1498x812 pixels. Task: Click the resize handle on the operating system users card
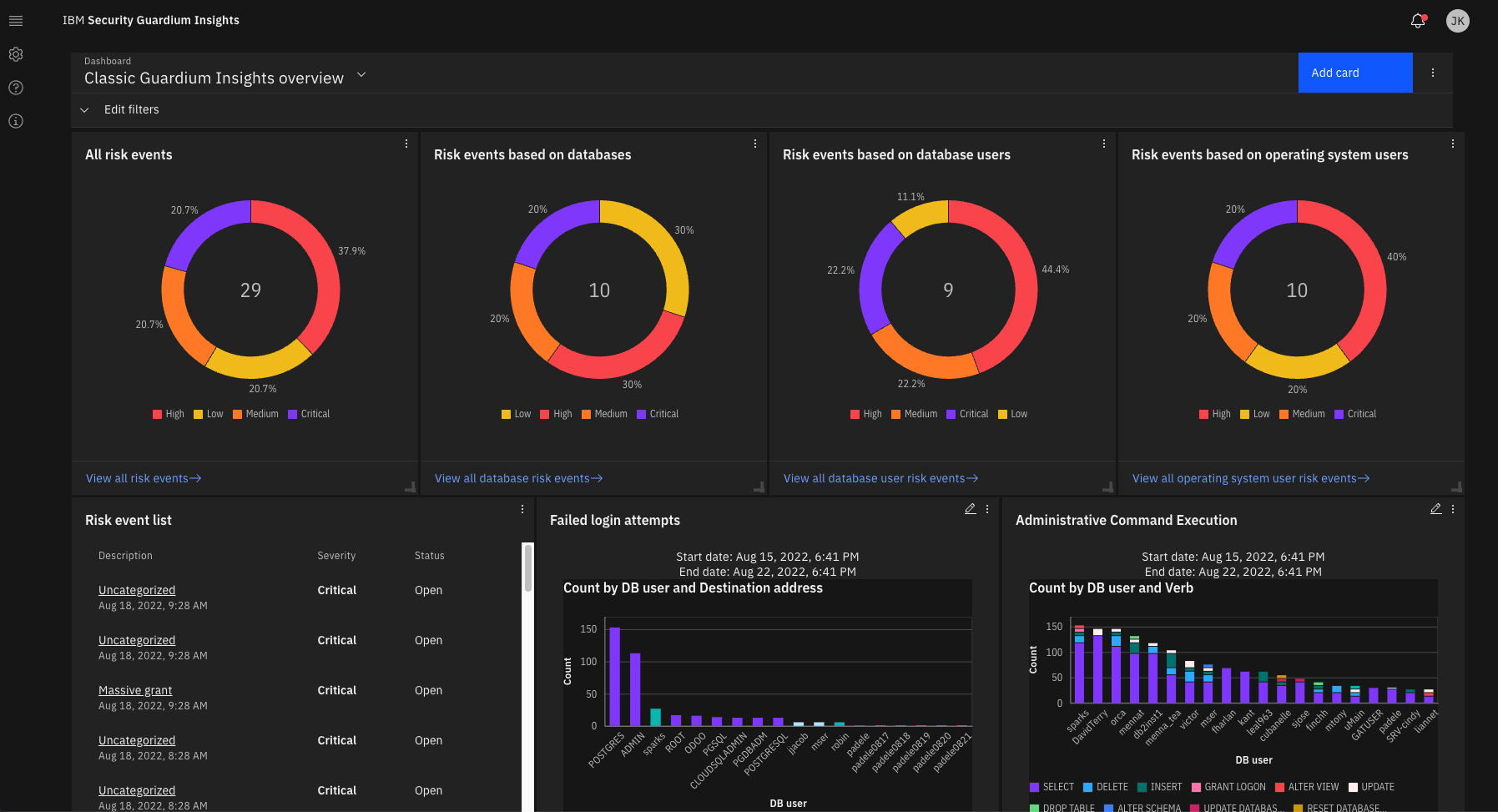[x=1457, y=487]
